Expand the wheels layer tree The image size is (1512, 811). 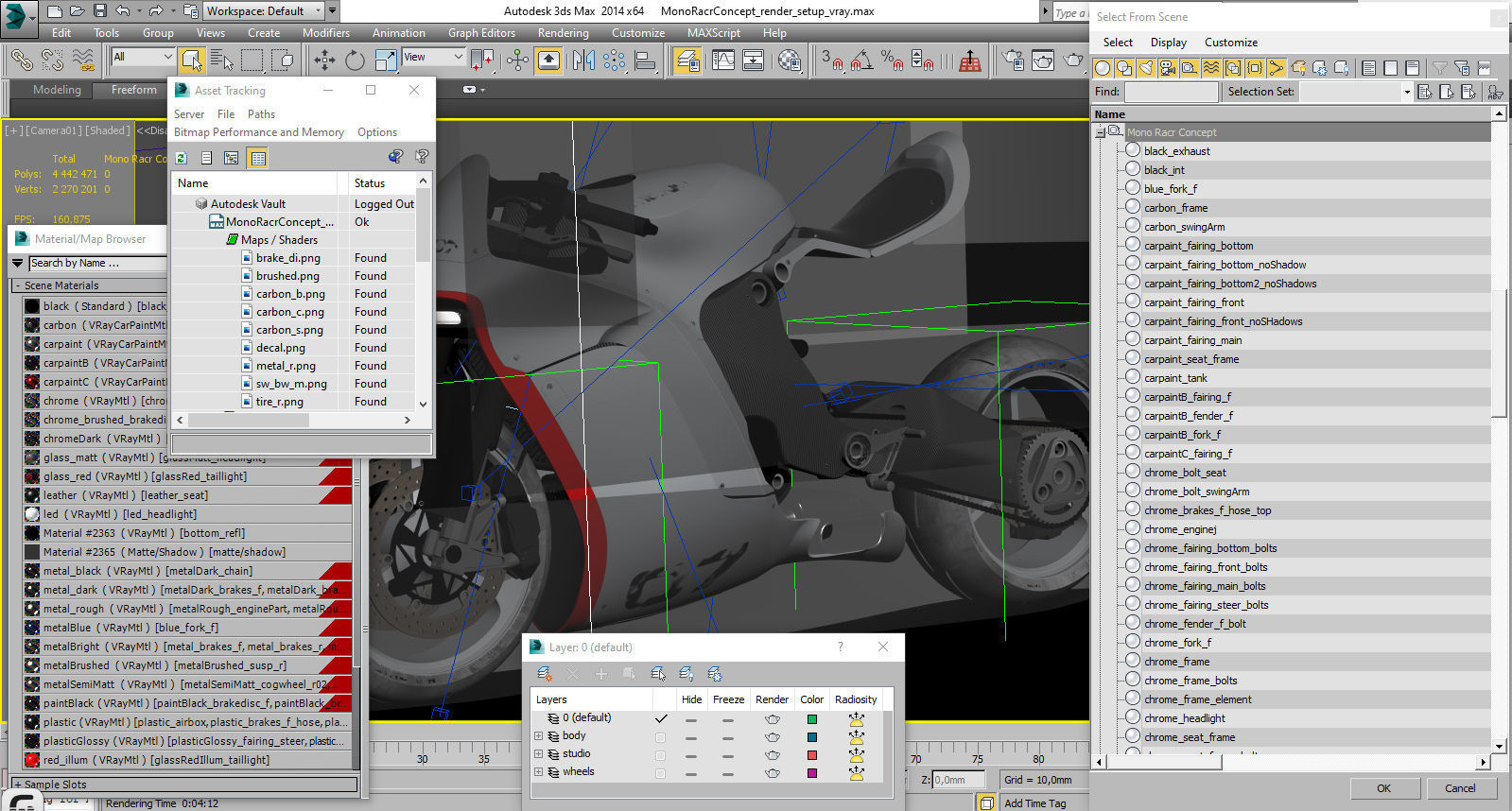point(539,772)
